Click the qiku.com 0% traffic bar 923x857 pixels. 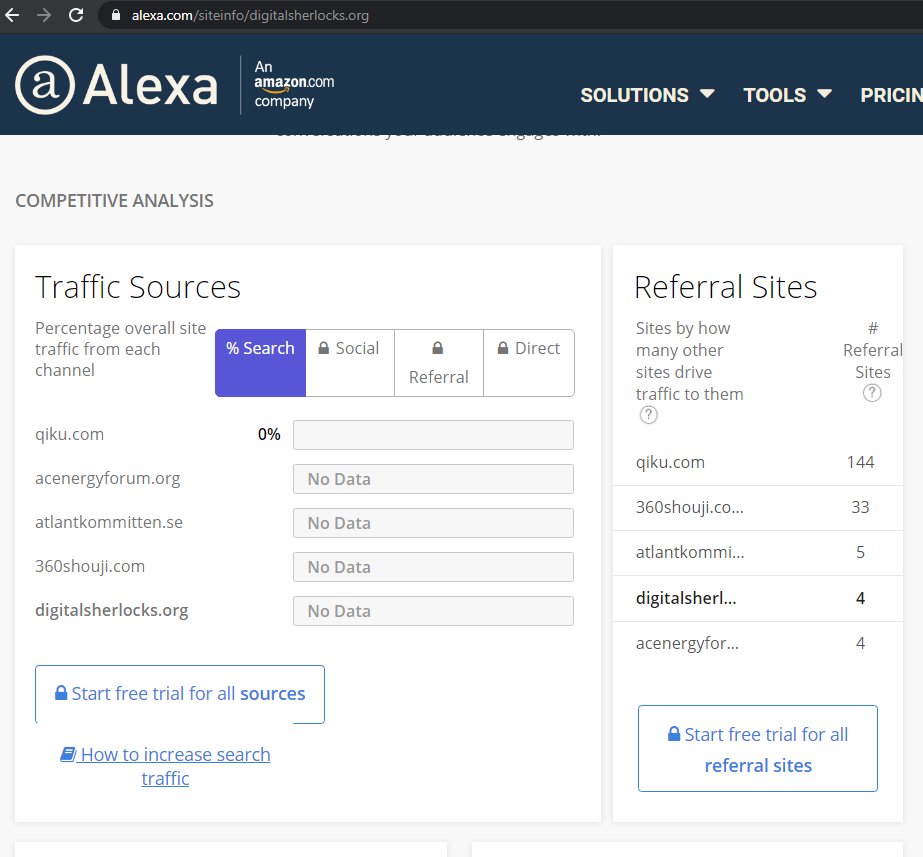tap(433, 435)
